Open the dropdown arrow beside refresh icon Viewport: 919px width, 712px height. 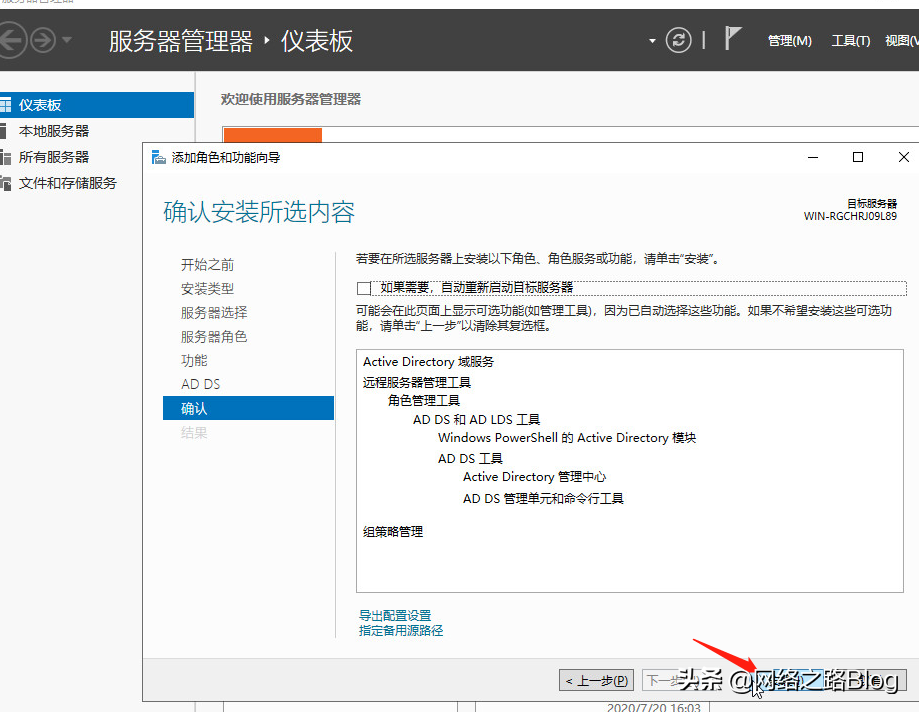click(x=652, y=41)
